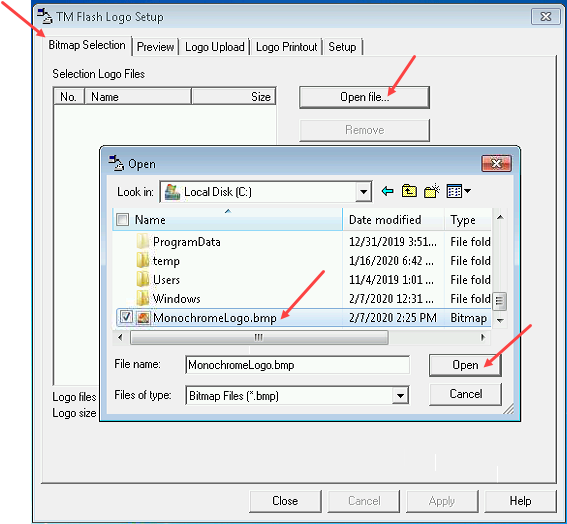
Task: Sort files by Name column header
Action: coord(228,220)
